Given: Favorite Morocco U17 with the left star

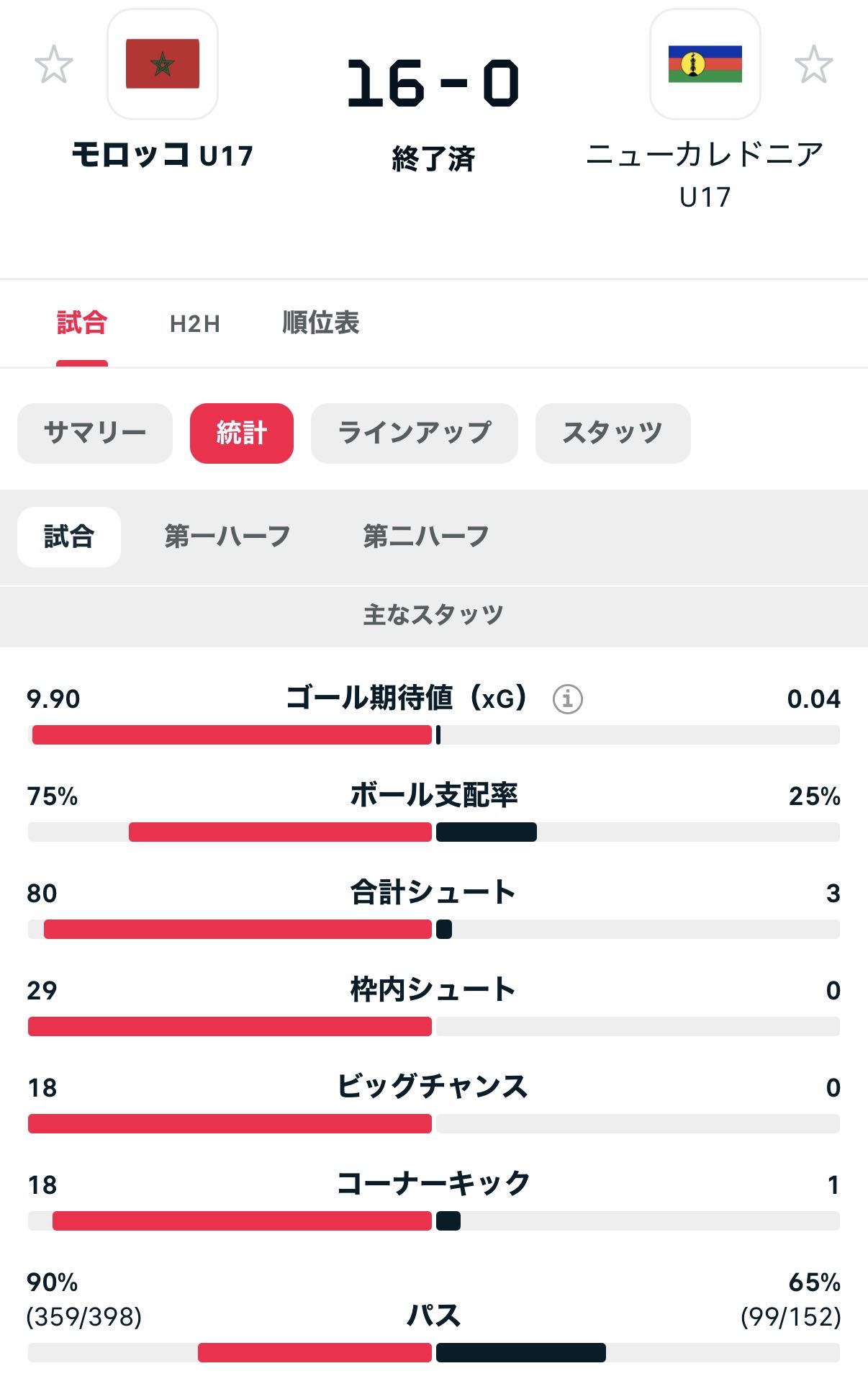Looking at the screenshot, I should coord(54,65).
